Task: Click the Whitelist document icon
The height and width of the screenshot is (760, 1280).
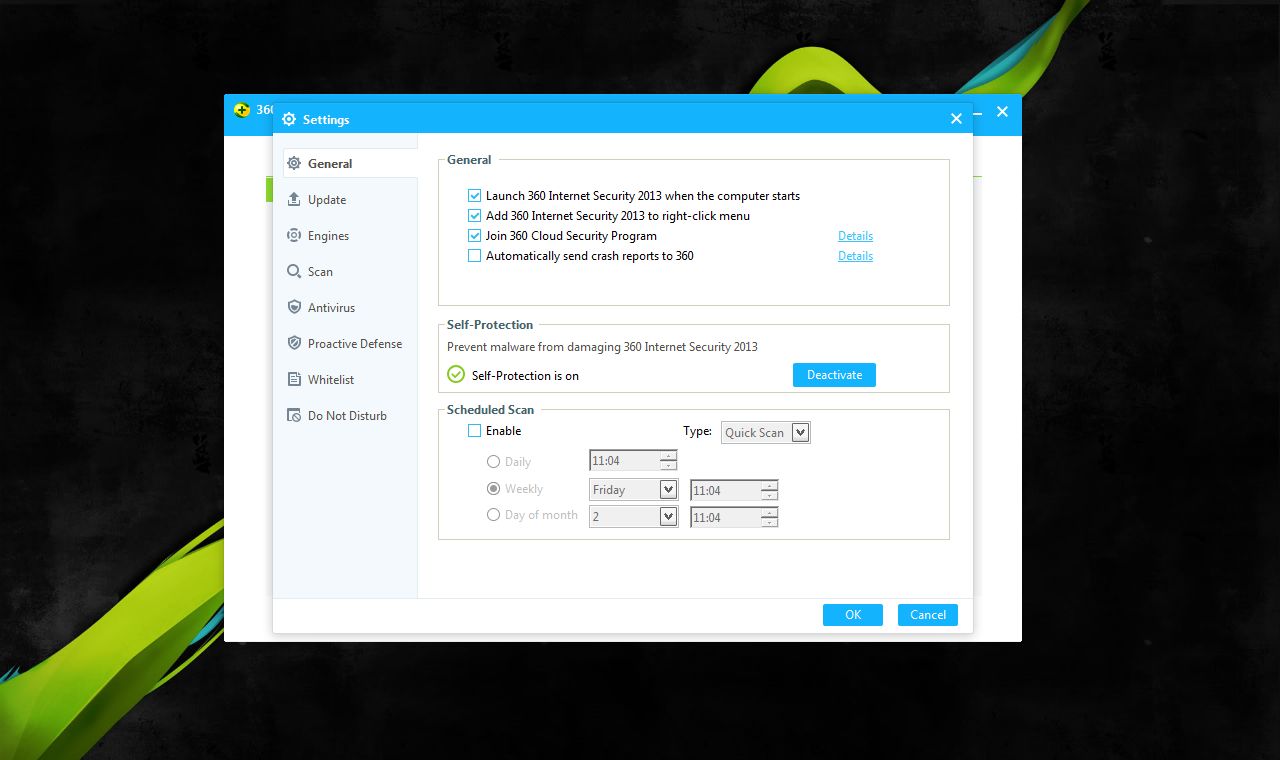Action: coord(294,379)
